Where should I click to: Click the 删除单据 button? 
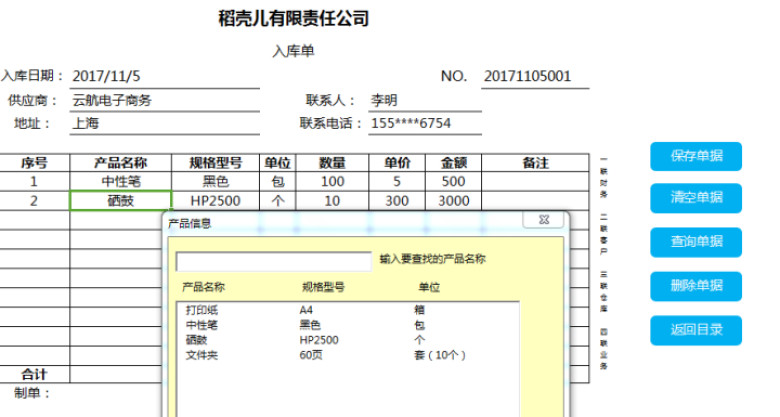pos(695,286)
